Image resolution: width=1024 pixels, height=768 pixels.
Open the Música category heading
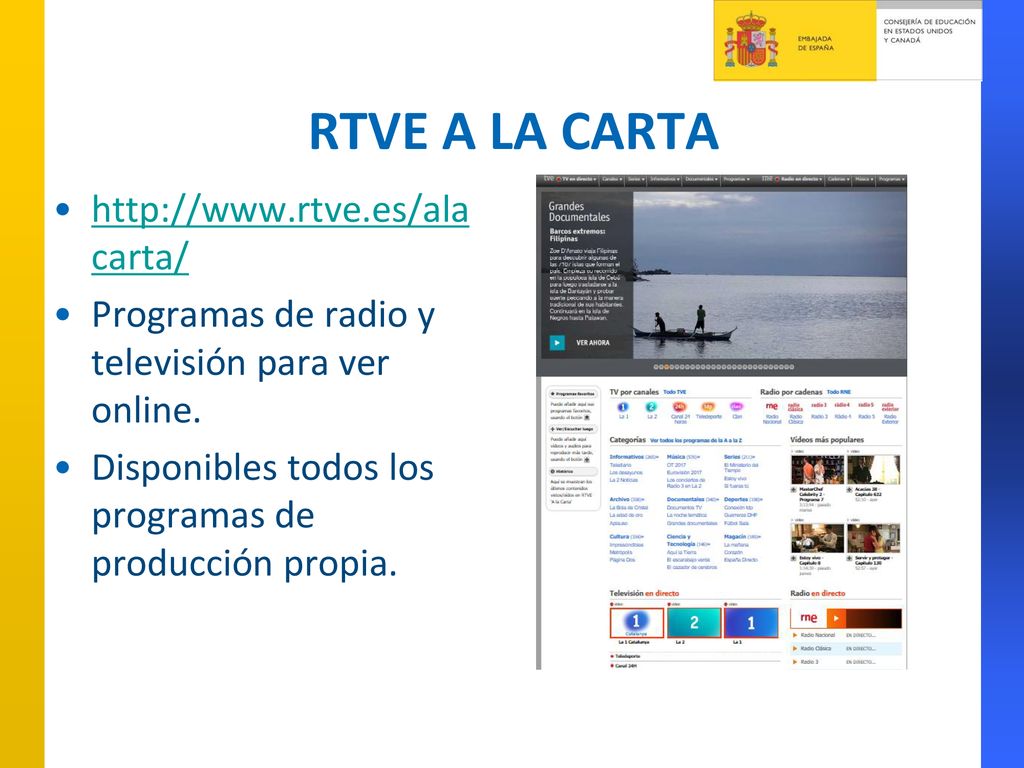(x=676, y=457)
